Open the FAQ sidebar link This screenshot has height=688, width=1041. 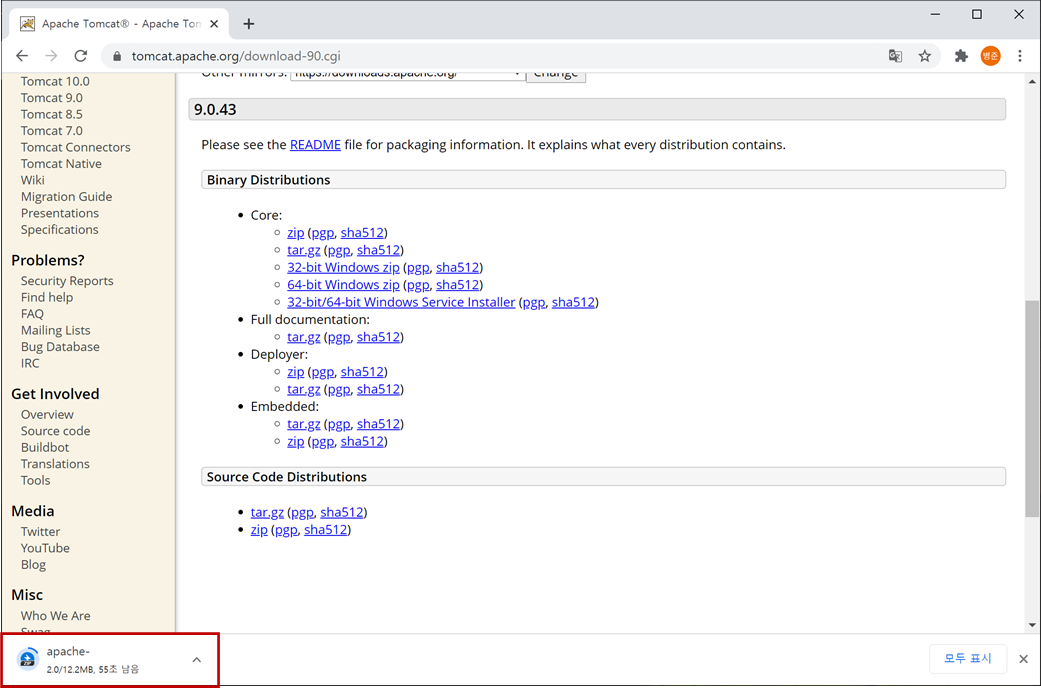(32, 313)
